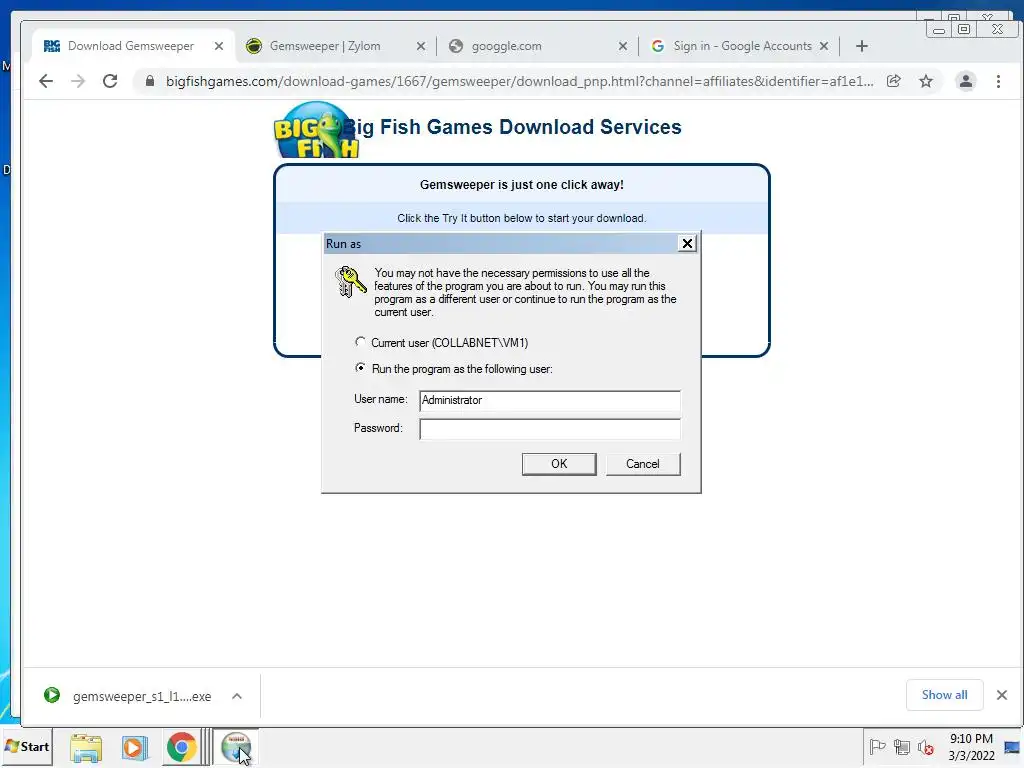
Task: Open Windows Explorer from the taskbar
Action: click(x=86, y=747)
